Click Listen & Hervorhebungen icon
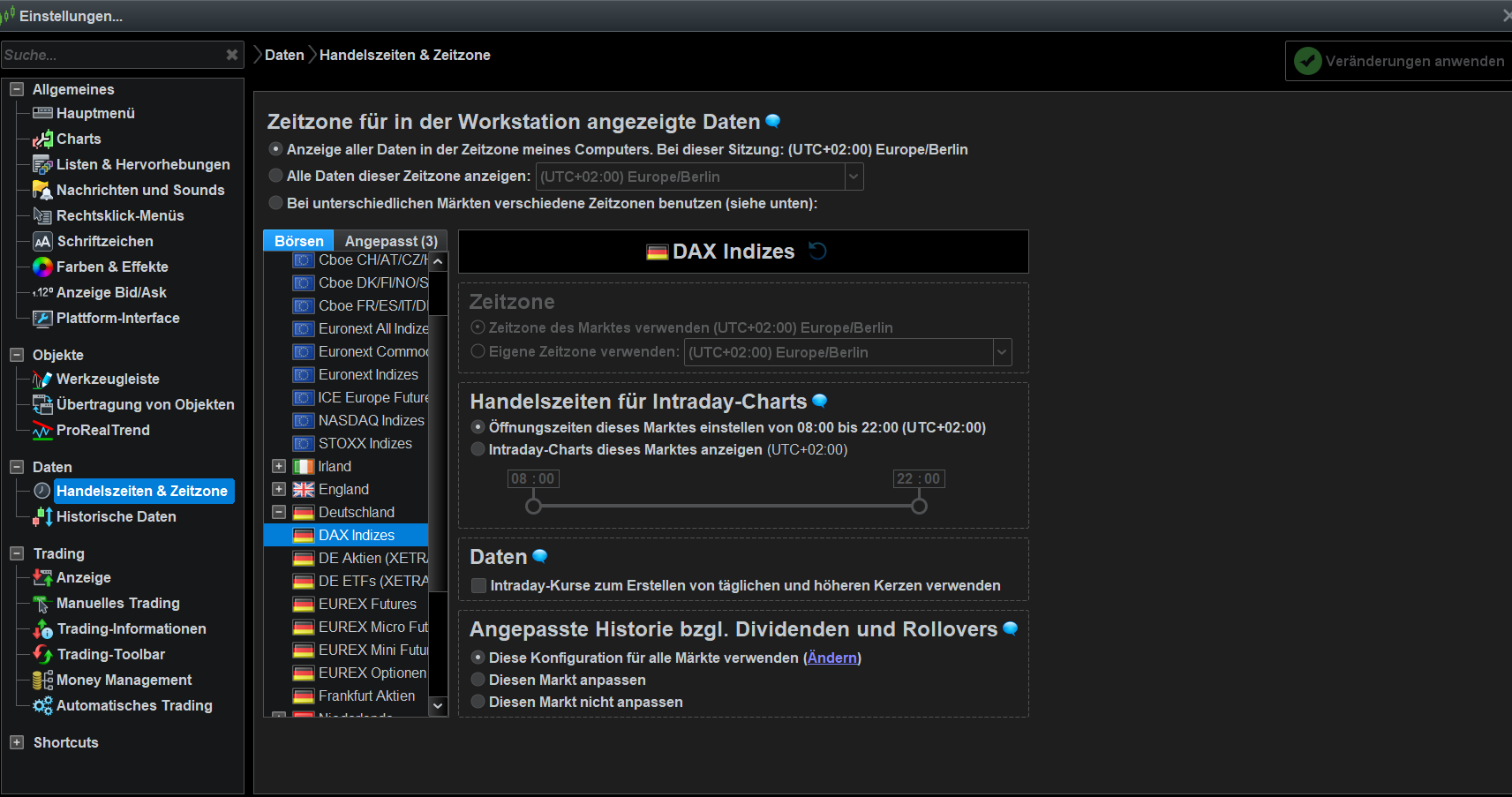The image size is (1512, 797). (x=42, y=164)
